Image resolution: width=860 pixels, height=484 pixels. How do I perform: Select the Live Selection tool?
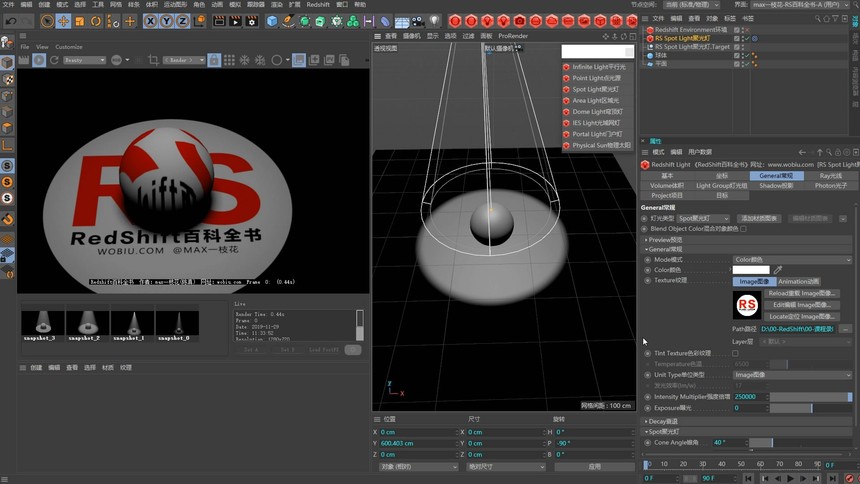pos(48,21)
